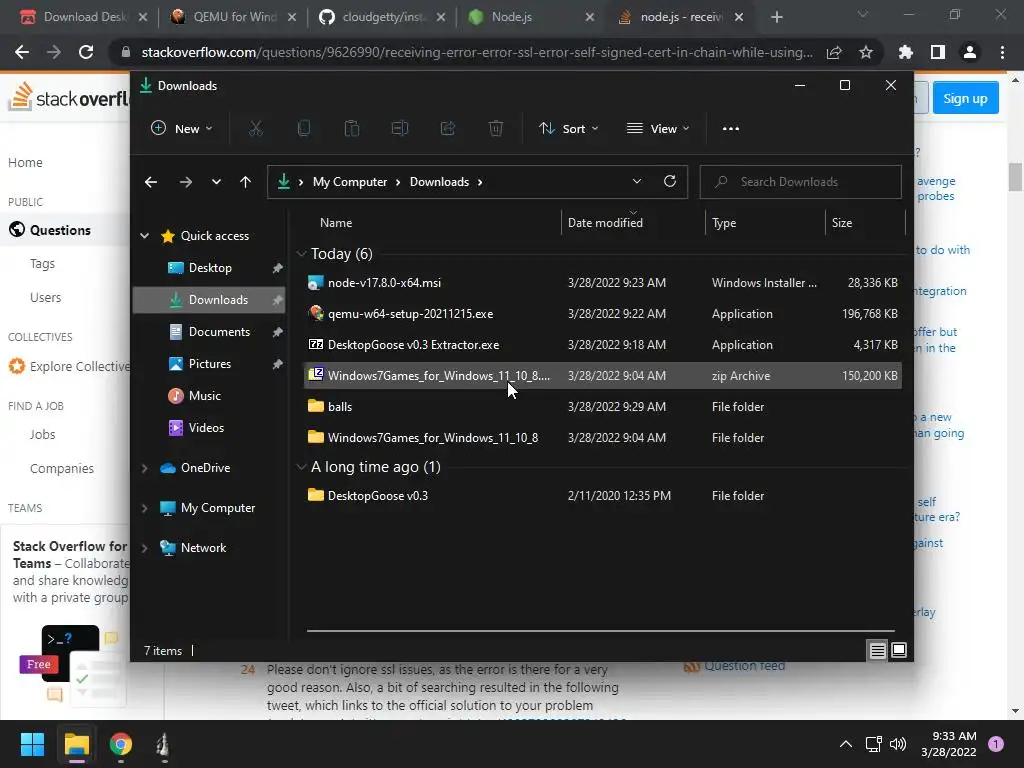
Task: Open recent locations dropdown chevron
Action: pos(216,182)
